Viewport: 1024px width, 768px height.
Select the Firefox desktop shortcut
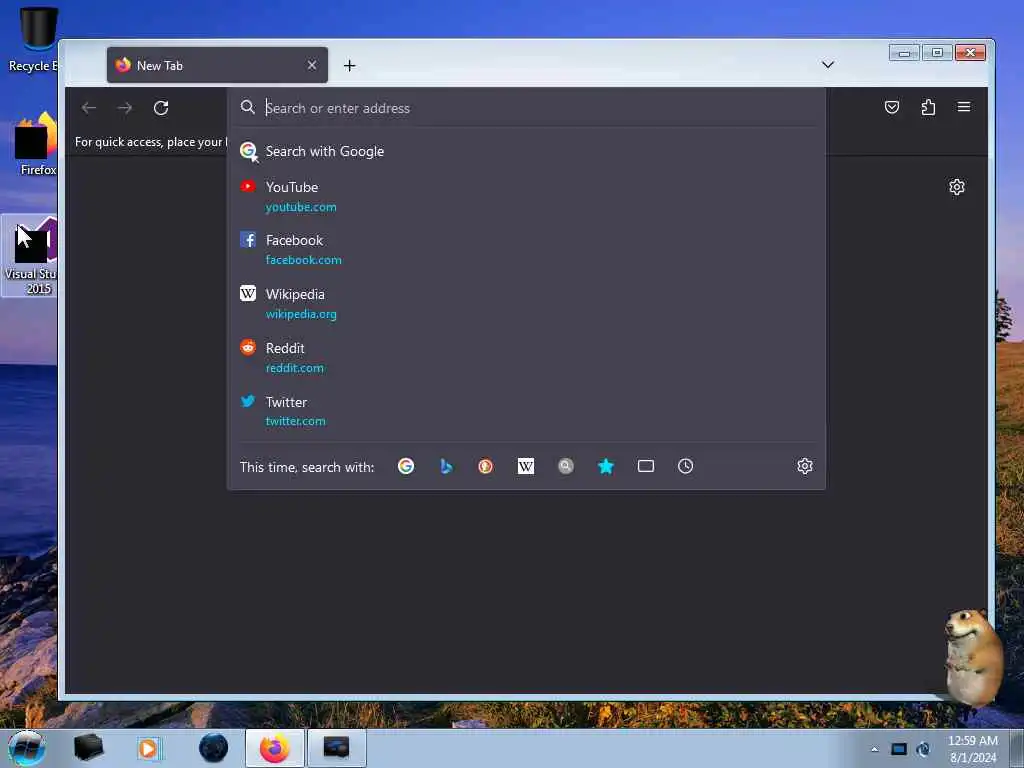[36, 144]
